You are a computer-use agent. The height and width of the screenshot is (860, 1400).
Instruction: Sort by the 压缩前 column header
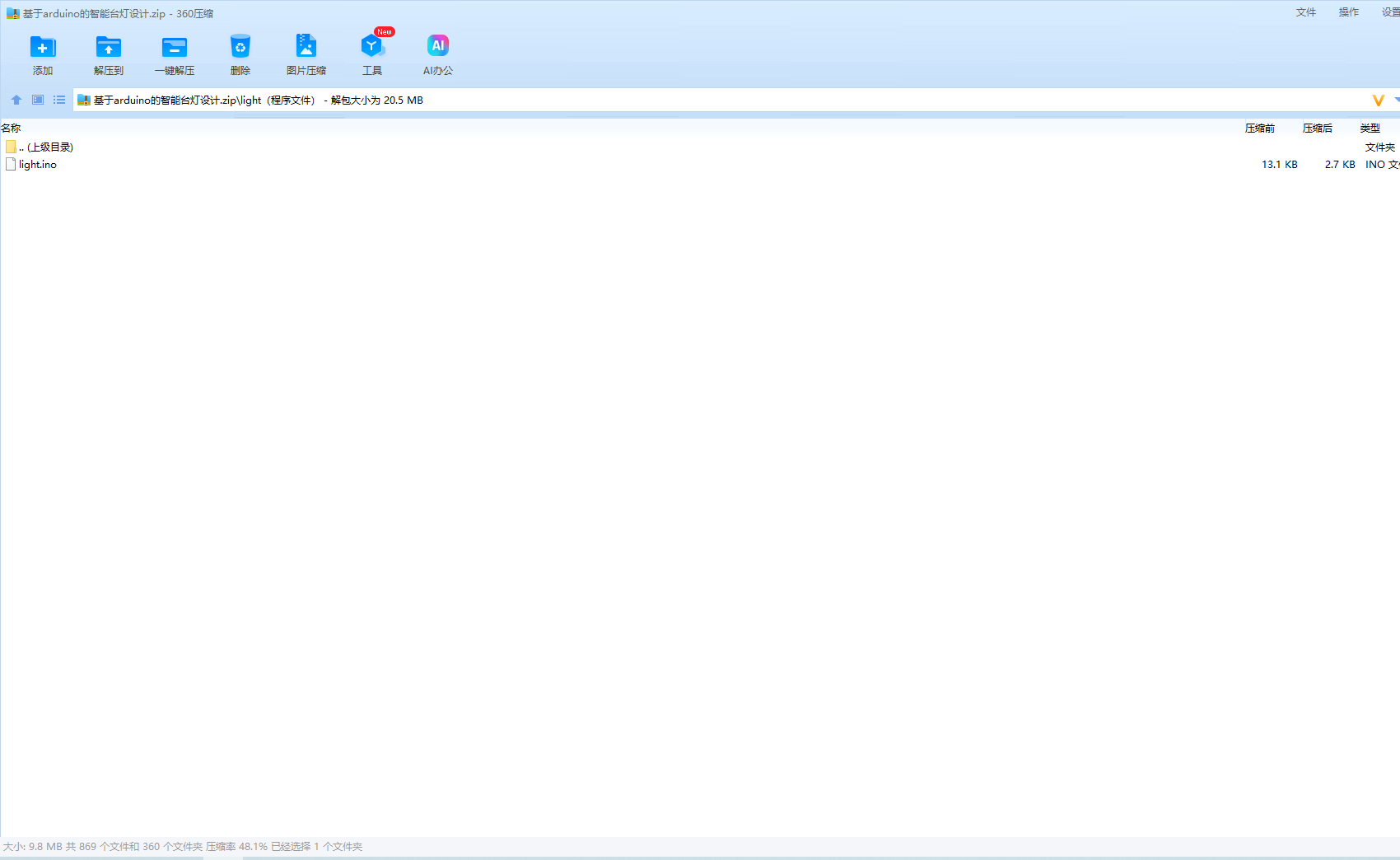pyautogui.click(x=1260, y=128)
